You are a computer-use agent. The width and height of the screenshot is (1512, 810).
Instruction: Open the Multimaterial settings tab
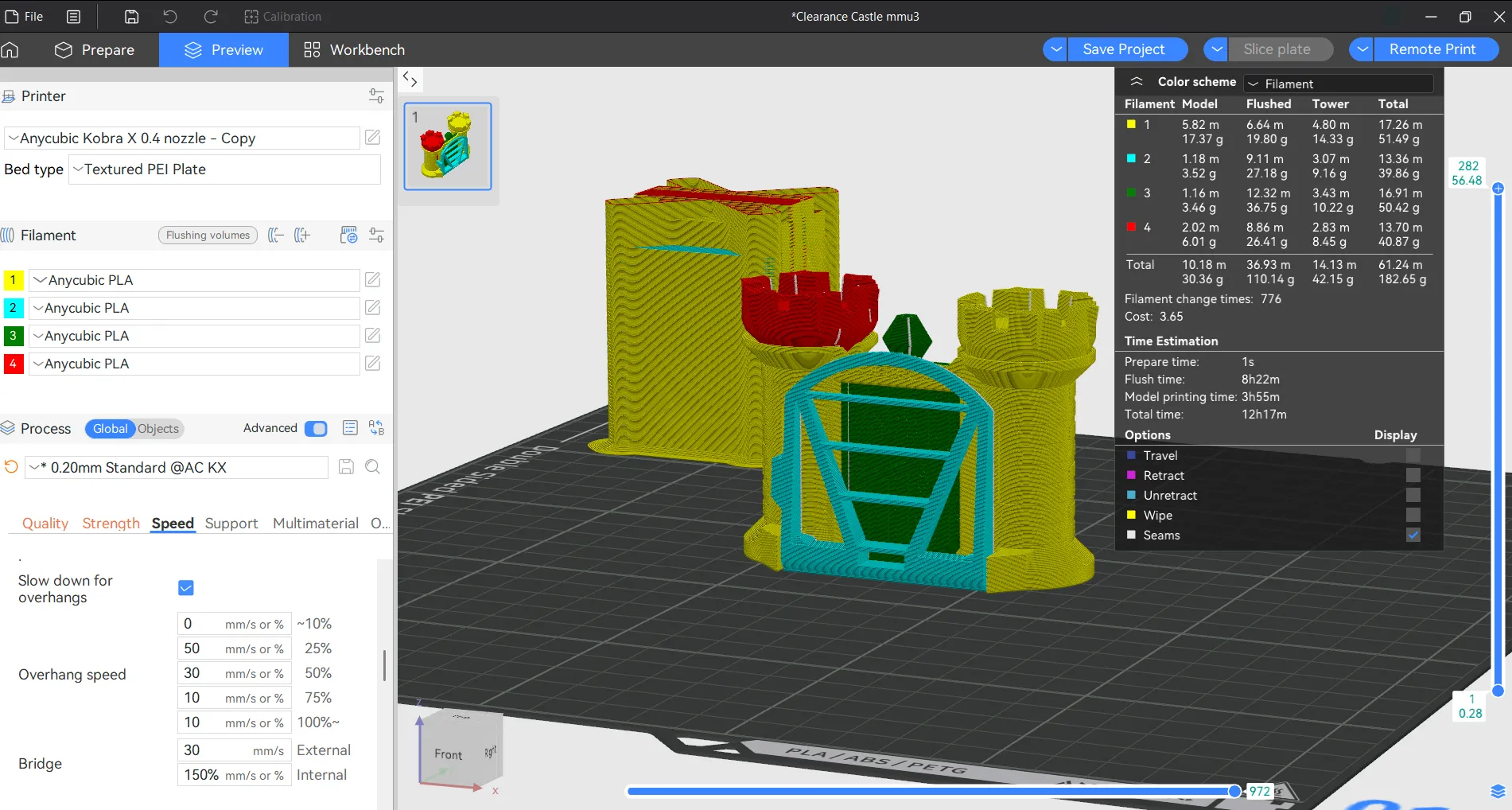pyautogui.click(x=316, y=524)
